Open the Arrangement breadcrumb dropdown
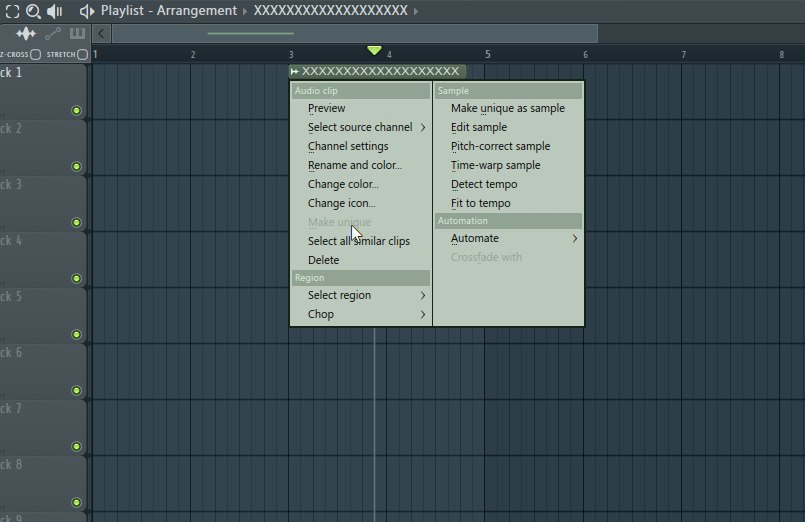 (x=245, y=11)
